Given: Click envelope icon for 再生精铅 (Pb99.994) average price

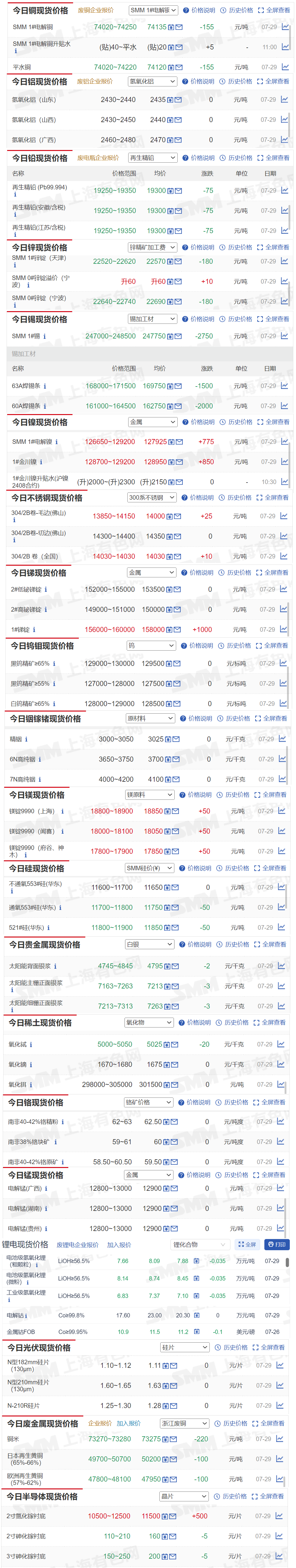Looking at the screenshot, I should (x=179, y=191).
